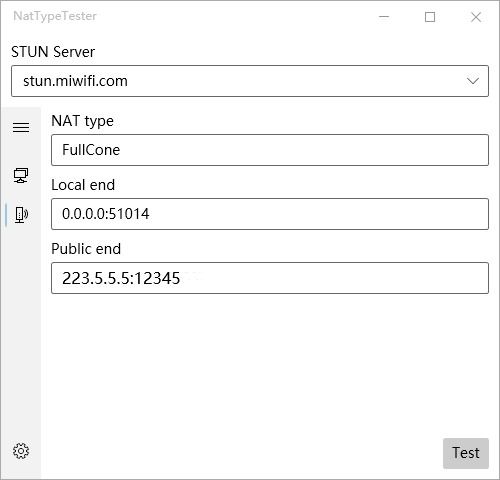Maximize the NatTypeTester window
The image size is (500, 480).
[430, 17]
